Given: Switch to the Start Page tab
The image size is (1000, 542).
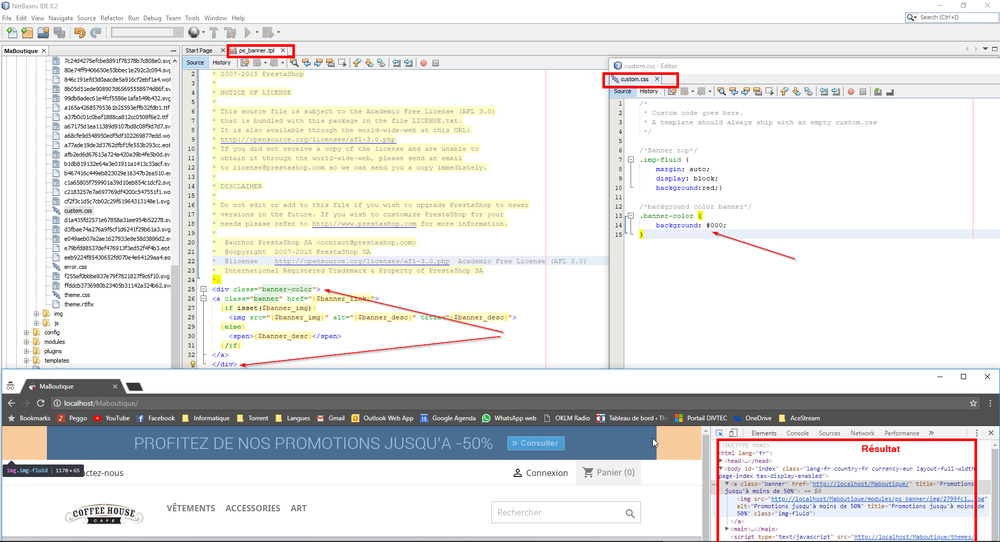Looking at the screenshot, I should 198,50.
